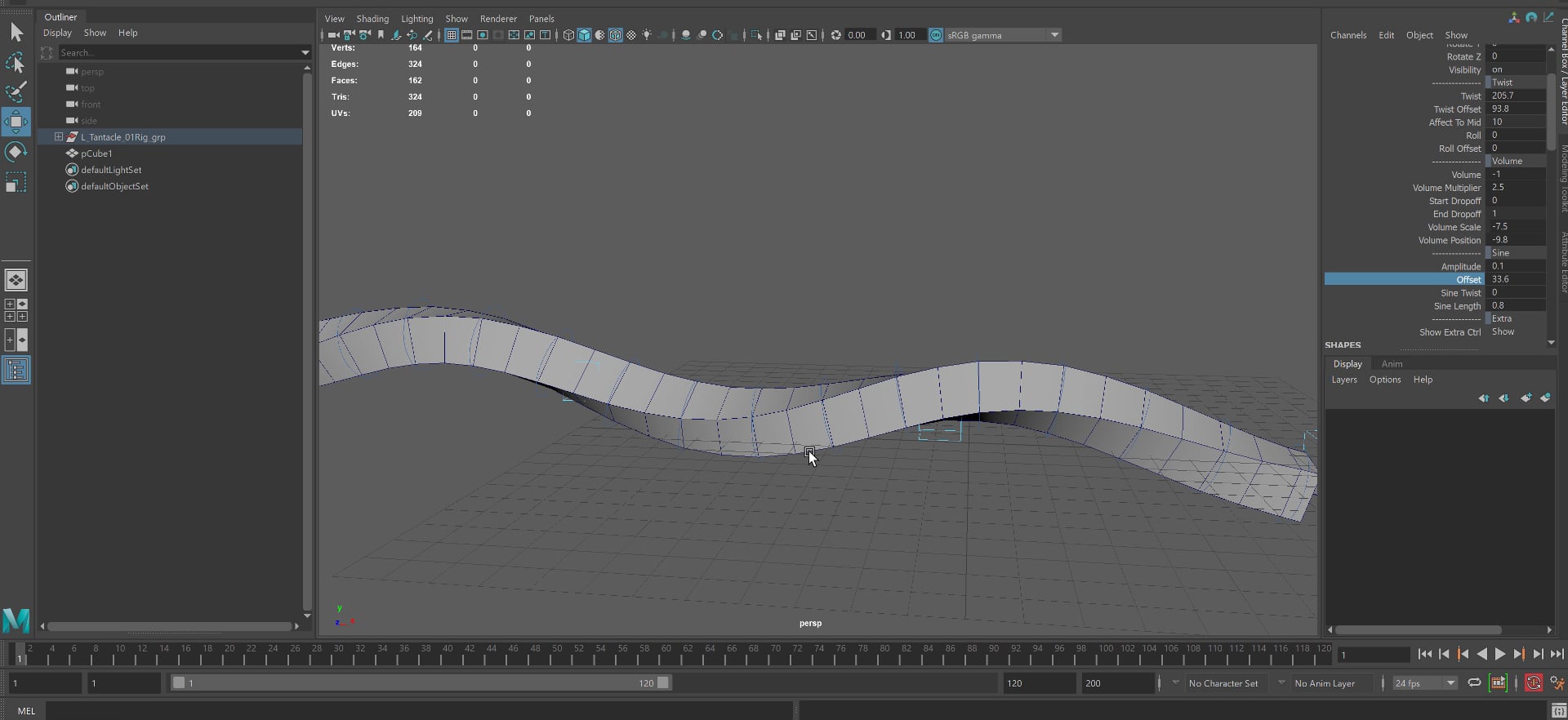Select the arrow Select tool

[16, 33]
